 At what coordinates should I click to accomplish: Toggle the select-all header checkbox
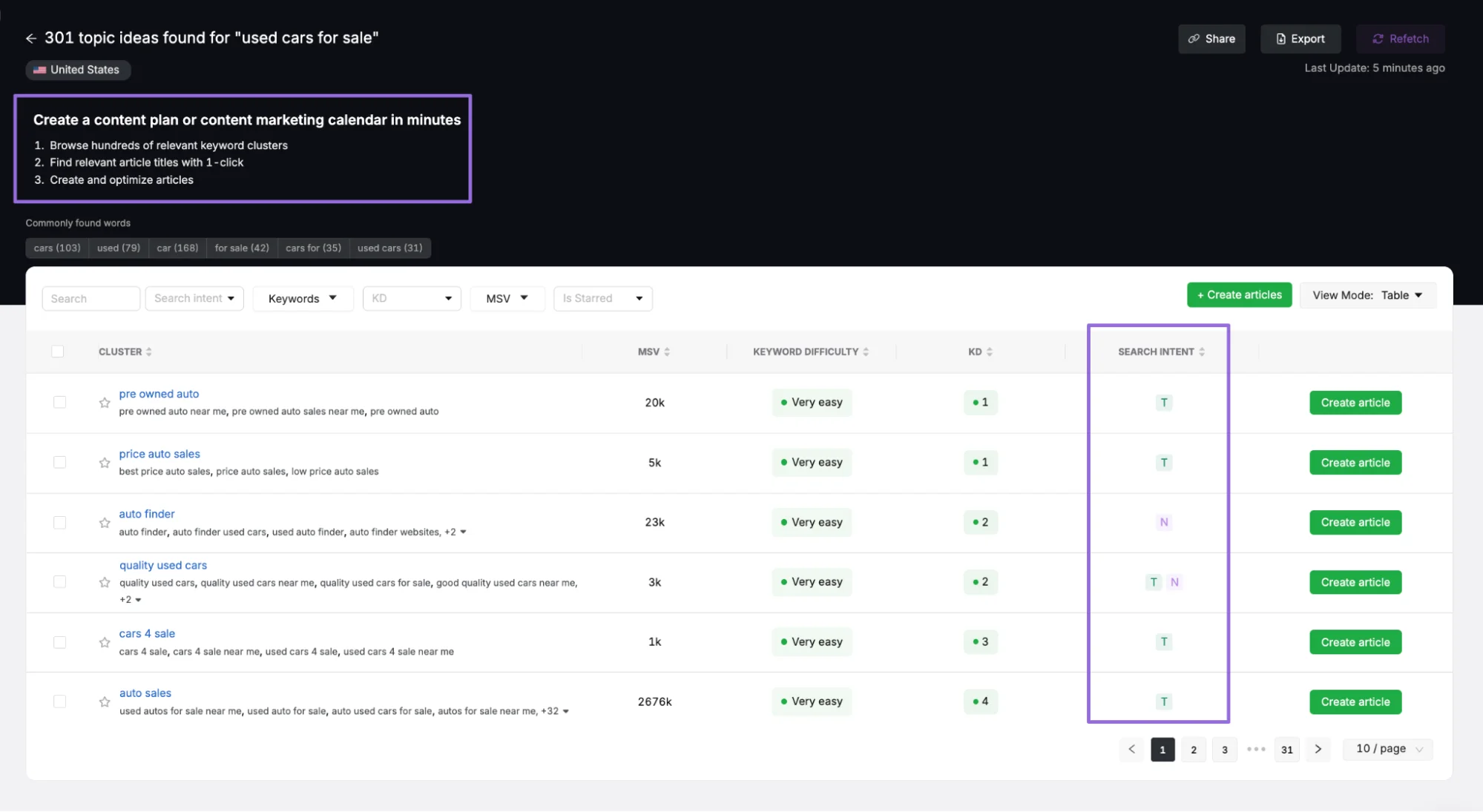tap(58, 351)
